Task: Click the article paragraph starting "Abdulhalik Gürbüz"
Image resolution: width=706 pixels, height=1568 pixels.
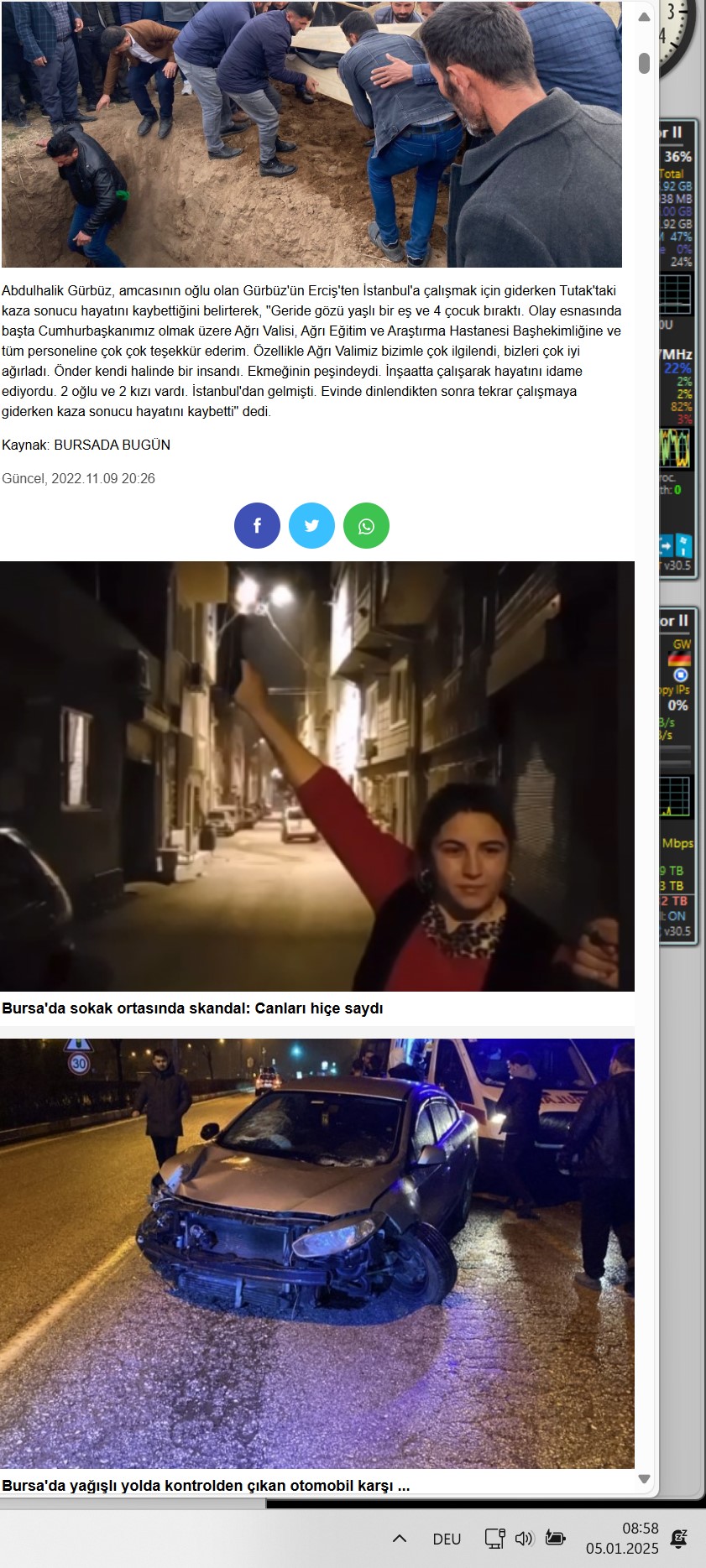Action: click(x=311, y=351)
